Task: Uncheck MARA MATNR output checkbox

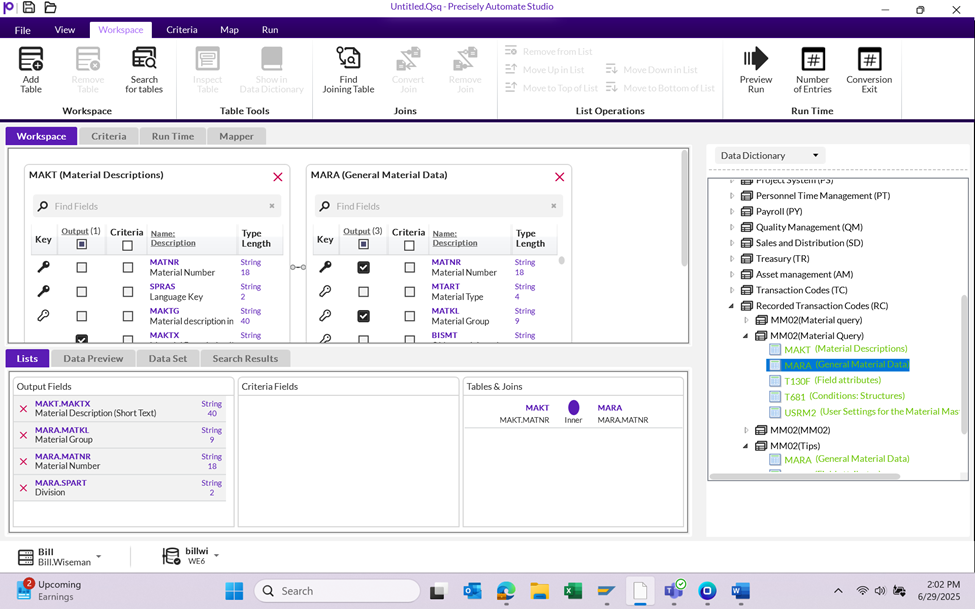Action: (x=363, y=268)
